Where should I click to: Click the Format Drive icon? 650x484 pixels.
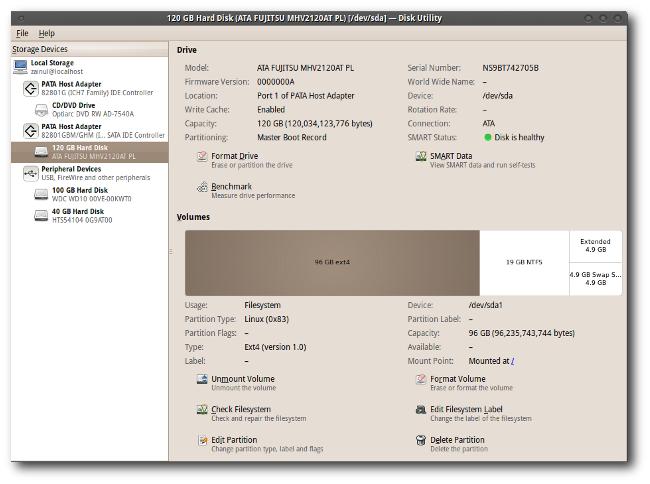pyautogui.click(x=203, y=157)
